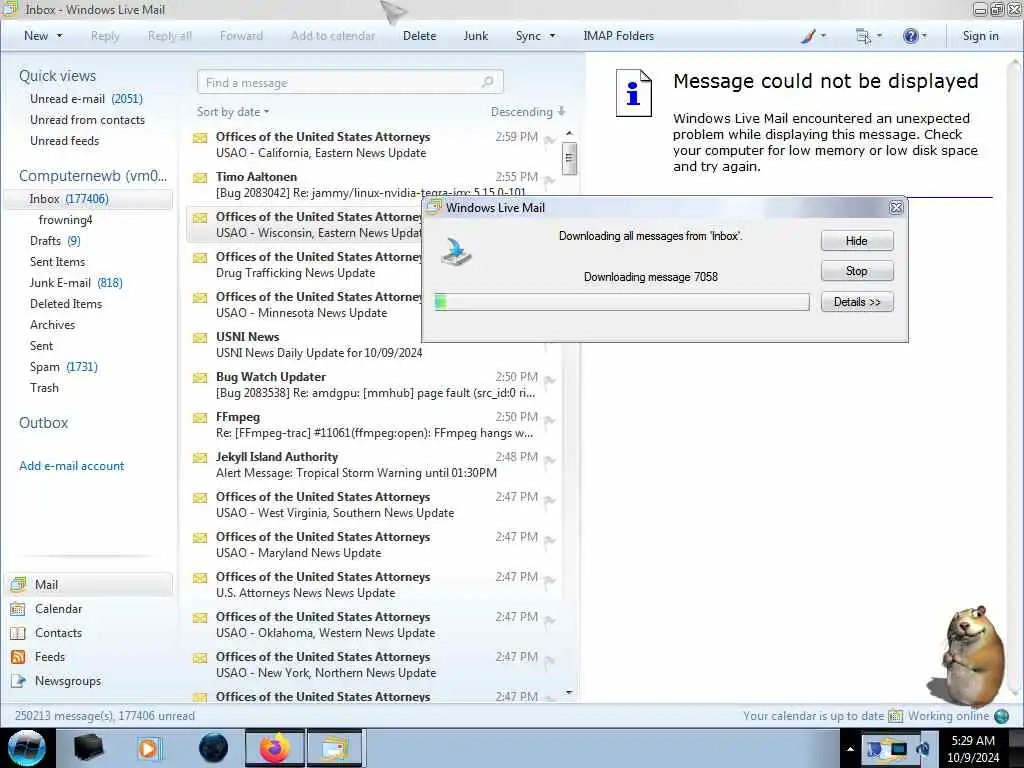Open Firefox from the taskbar

(x=275, y=748)
